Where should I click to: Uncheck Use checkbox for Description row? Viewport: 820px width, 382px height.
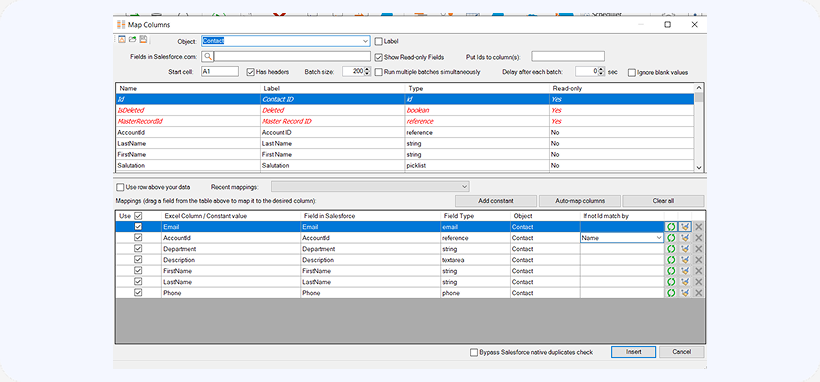(x=138, y=260)
